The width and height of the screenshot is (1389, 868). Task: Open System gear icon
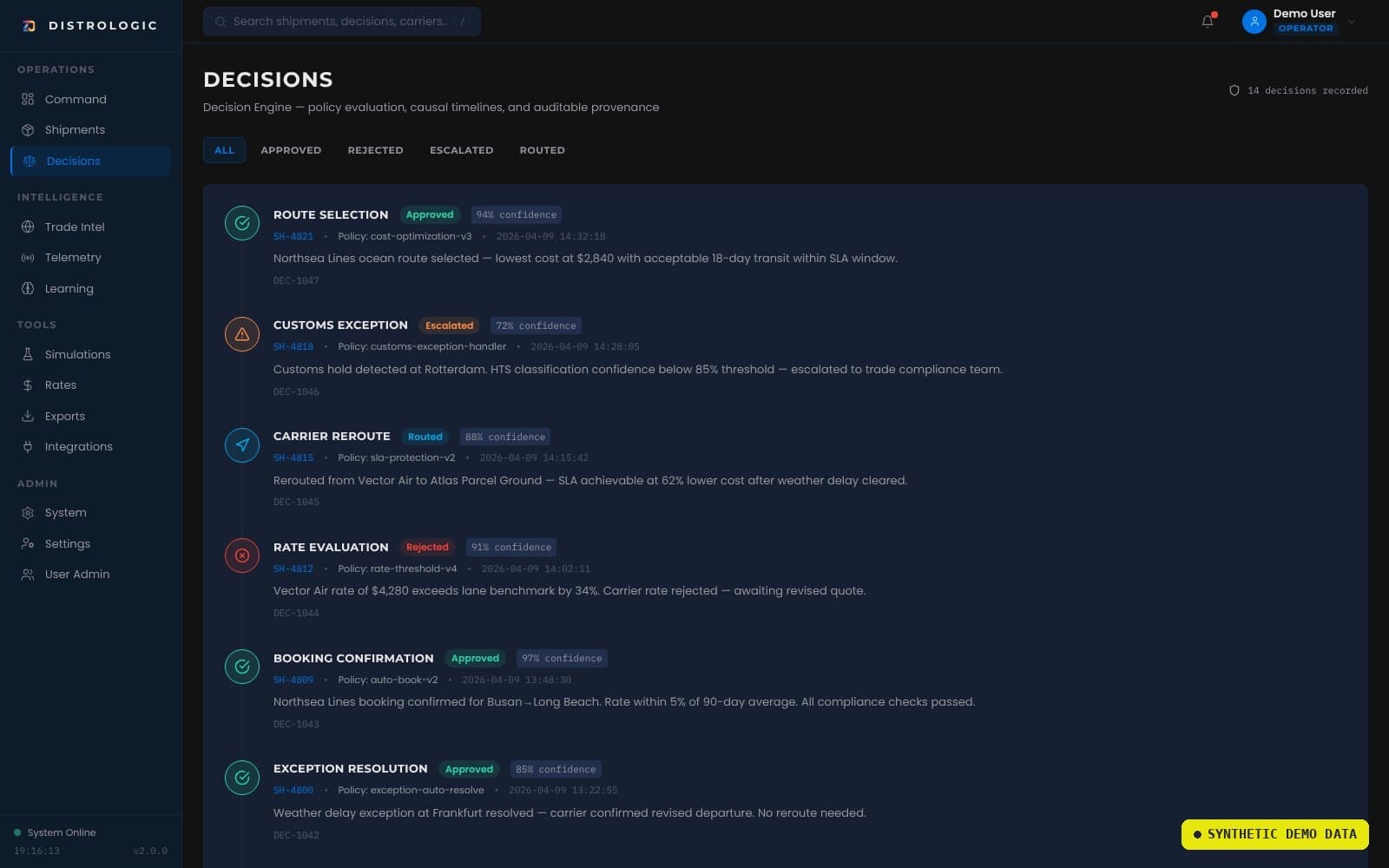pos(28,512)
